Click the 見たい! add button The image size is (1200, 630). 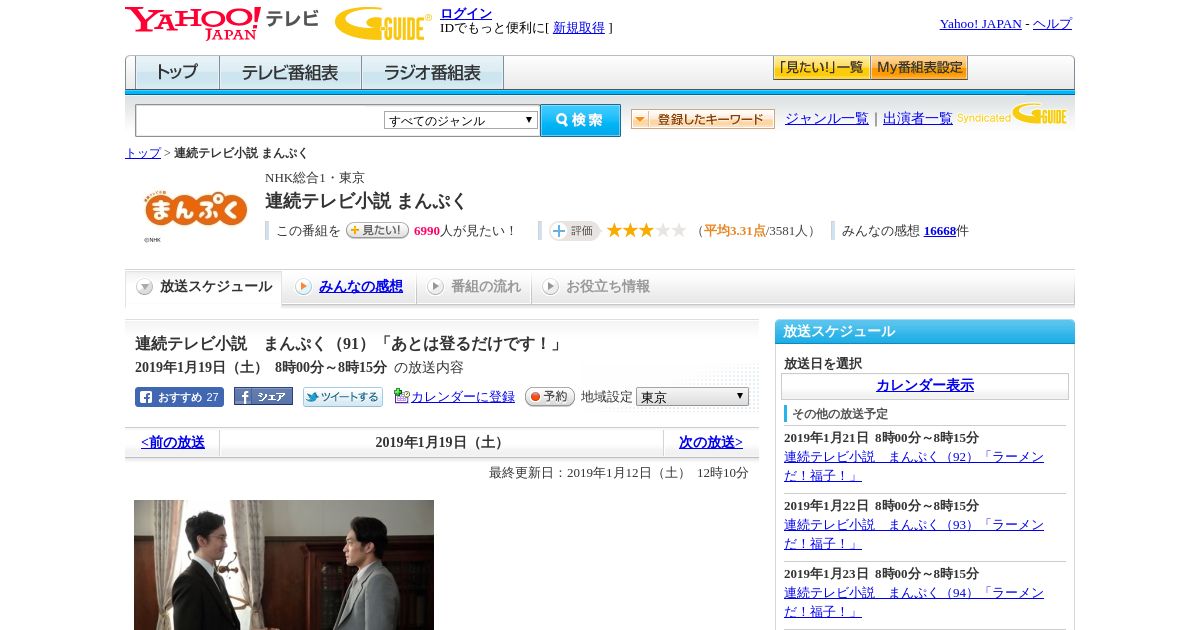tap(377, 230)
